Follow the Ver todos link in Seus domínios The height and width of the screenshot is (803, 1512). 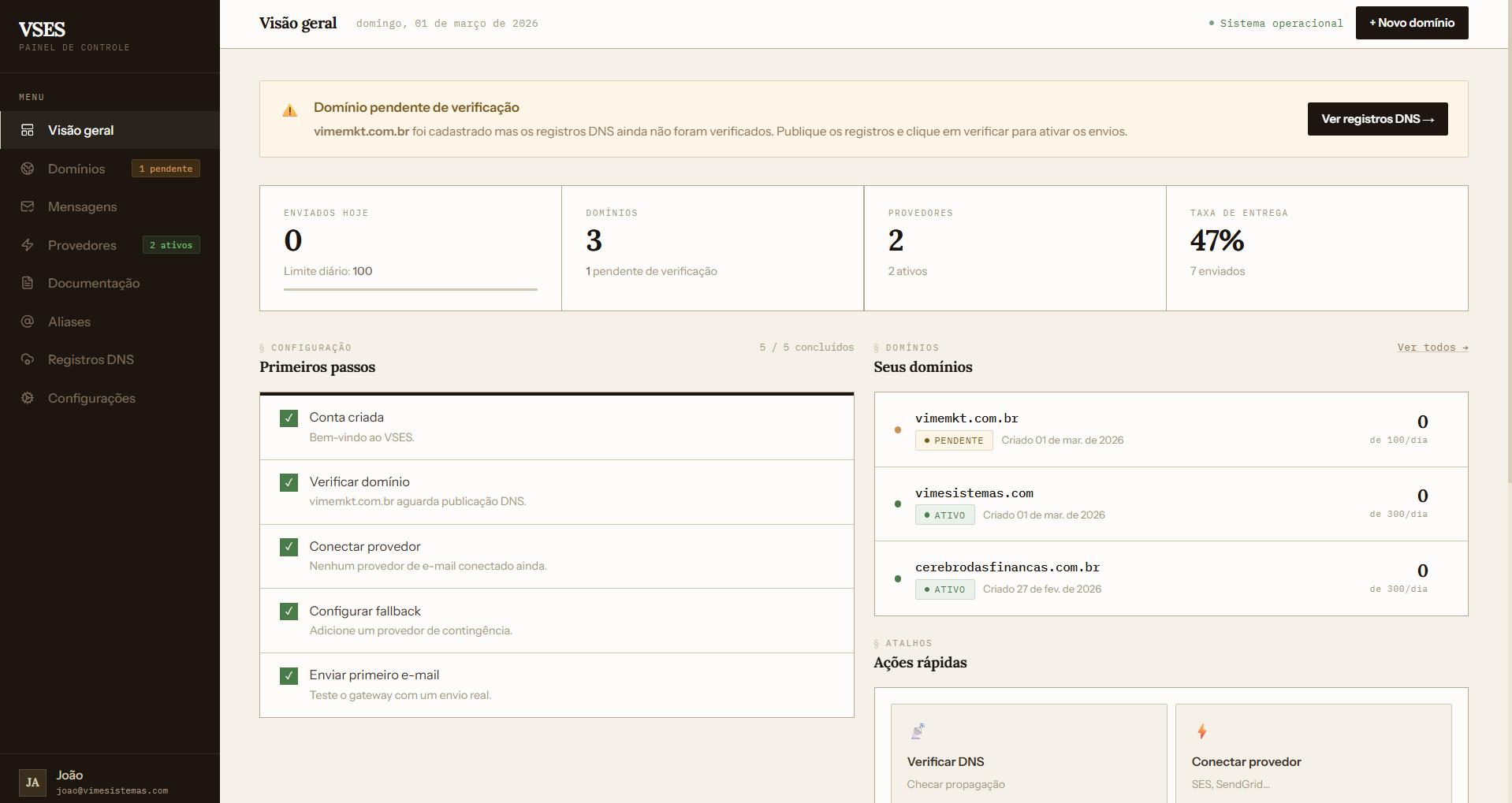tap(1432, 348)
